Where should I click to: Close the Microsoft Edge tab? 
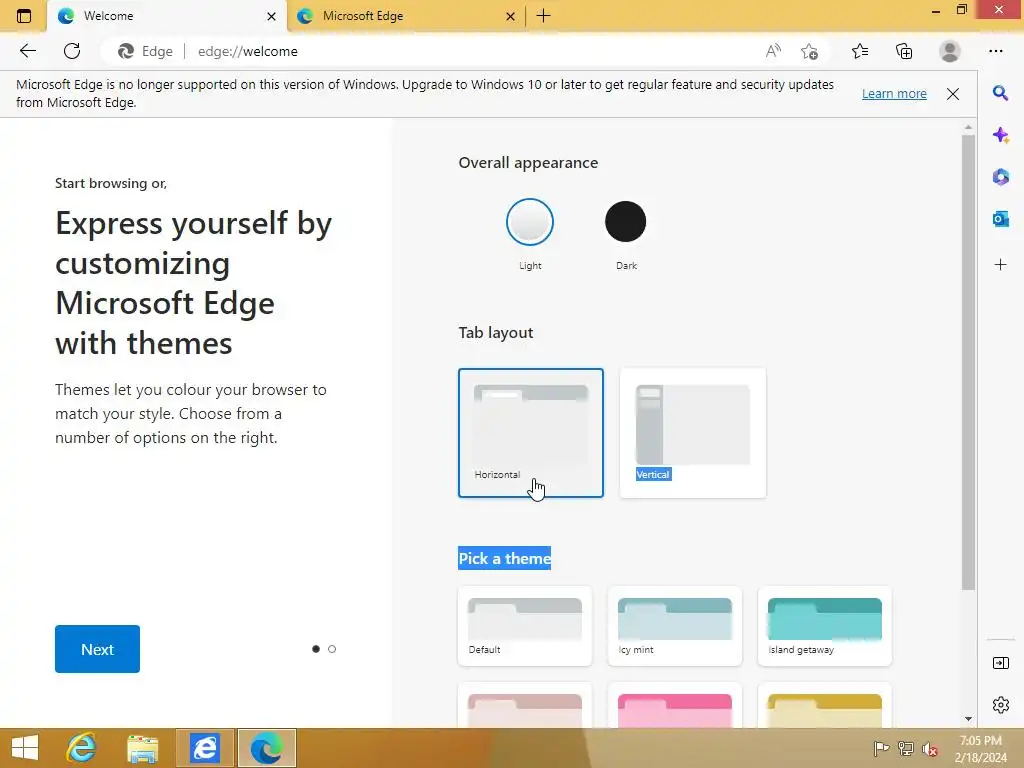coord(511,16)
